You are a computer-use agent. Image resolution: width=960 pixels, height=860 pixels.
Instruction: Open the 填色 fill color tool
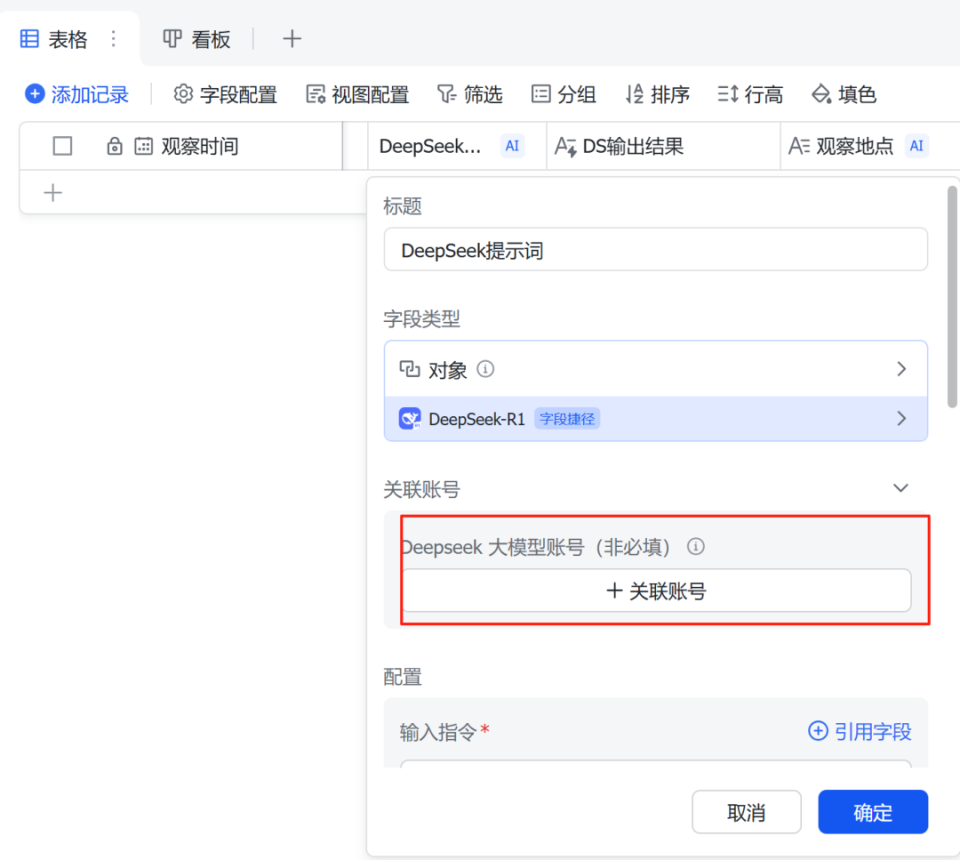pyautogui.click(x=821, y=94)
